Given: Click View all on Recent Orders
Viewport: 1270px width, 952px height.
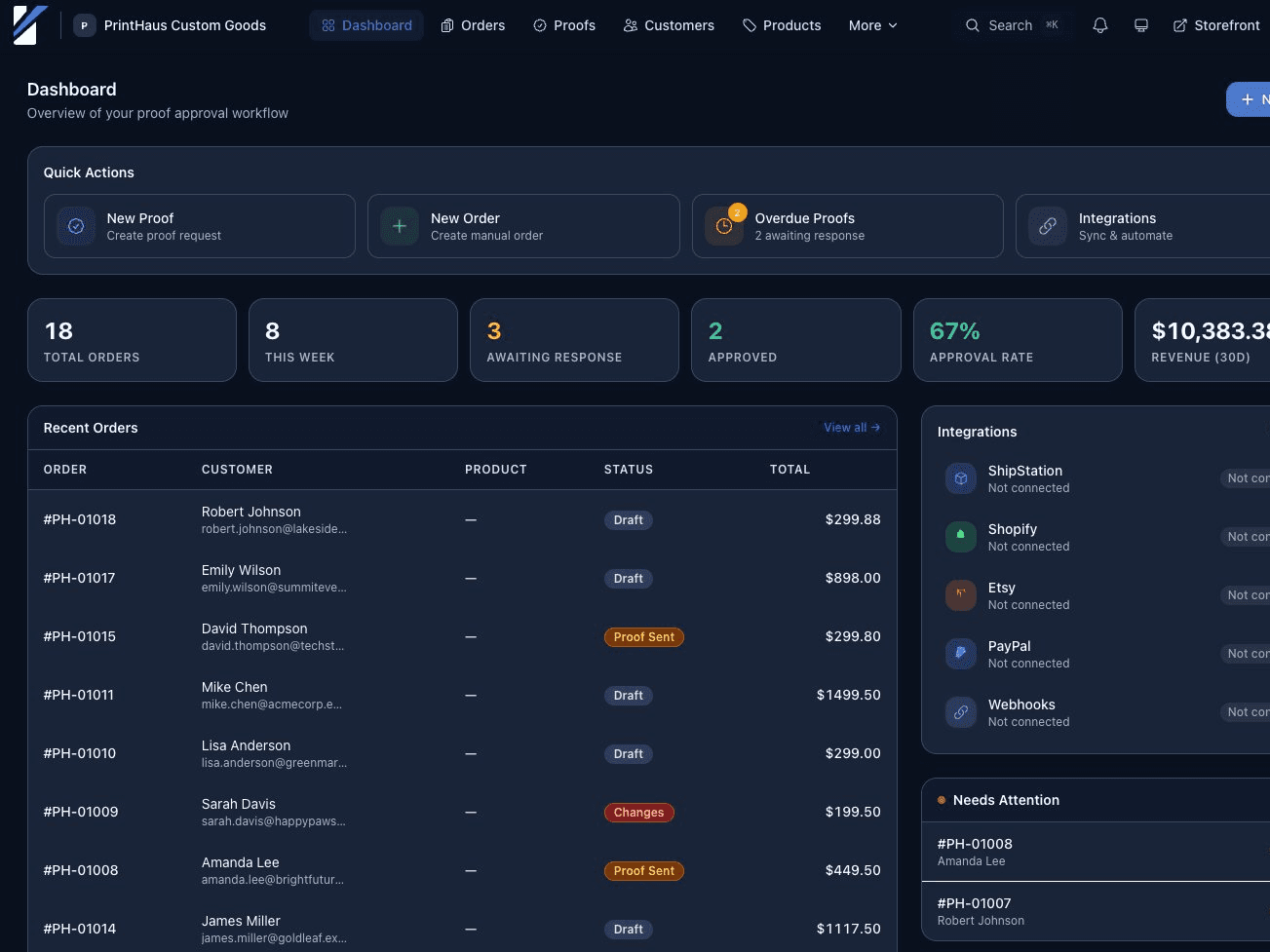Looking at the screenshot, I should pyautogui.click(x=851, y=427).
